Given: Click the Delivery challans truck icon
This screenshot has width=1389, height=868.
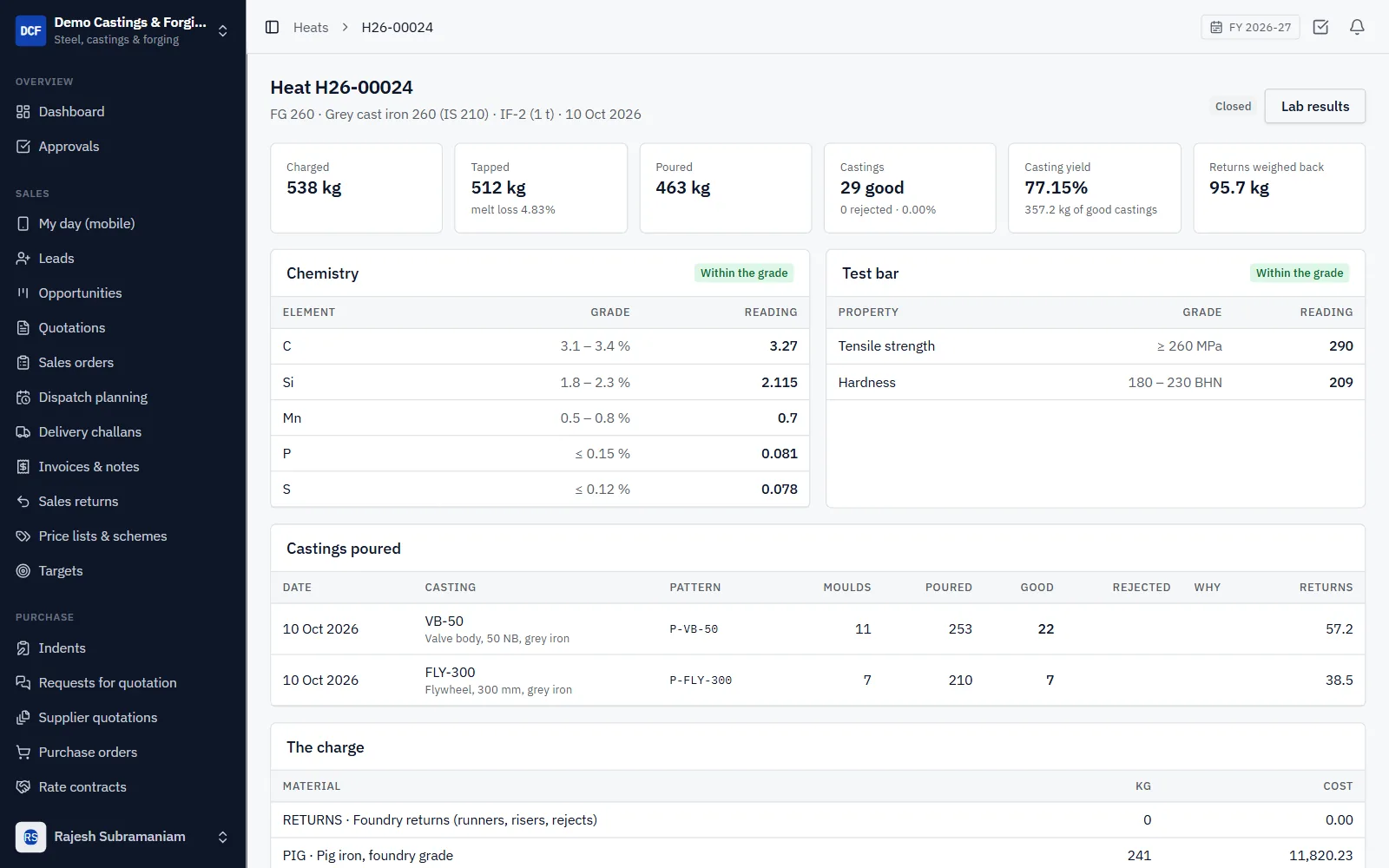Looking at the screenshot, I should tap(23, 432).
